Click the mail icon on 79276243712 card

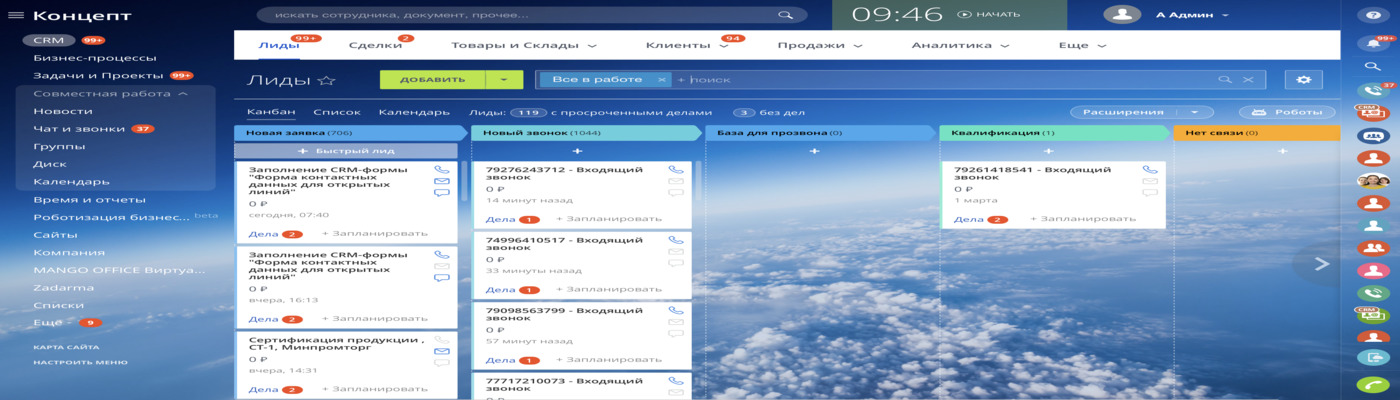coord(676,181)
